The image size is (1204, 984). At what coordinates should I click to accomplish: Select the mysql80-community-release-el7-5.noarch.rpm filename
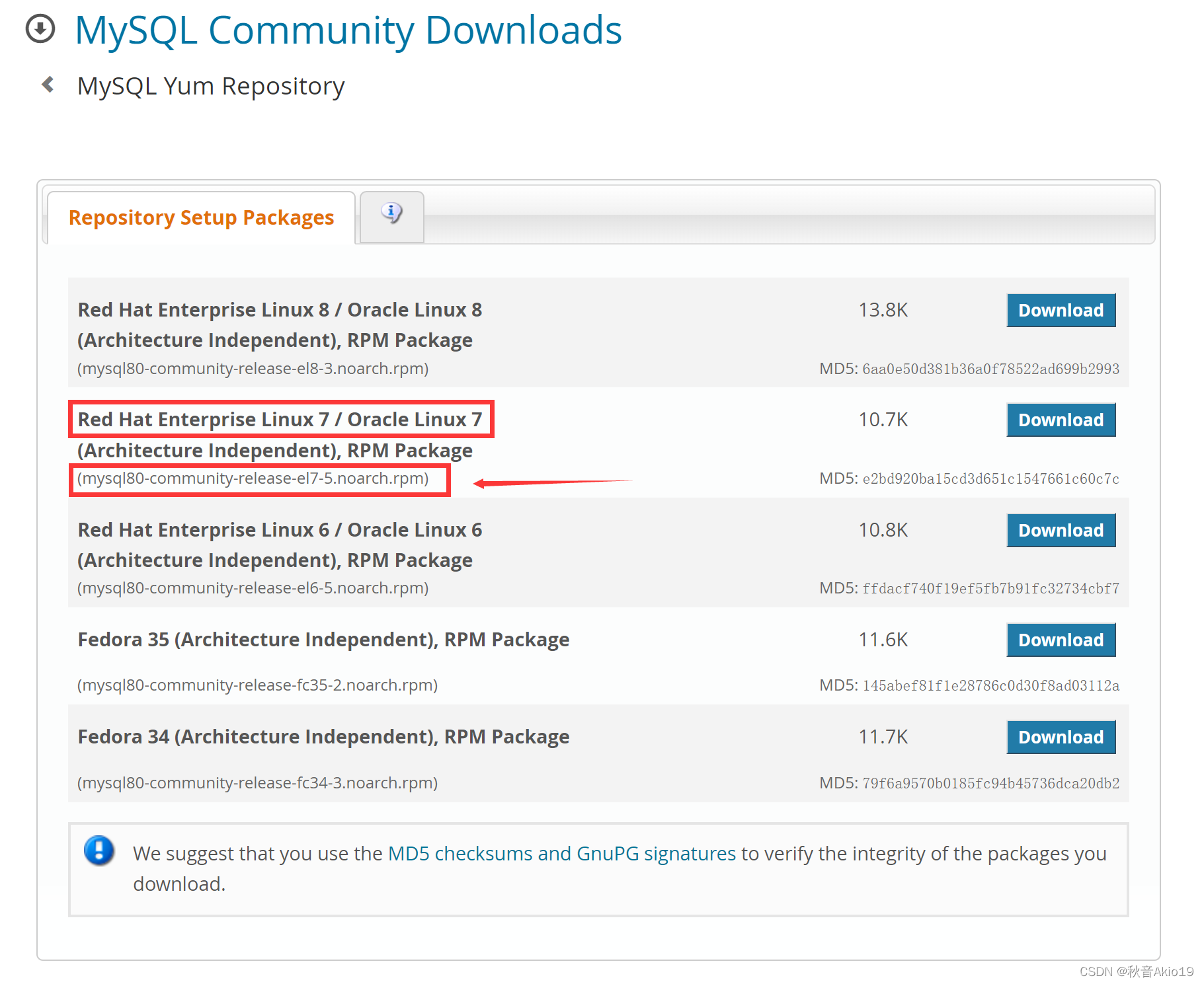click(253, 478)
